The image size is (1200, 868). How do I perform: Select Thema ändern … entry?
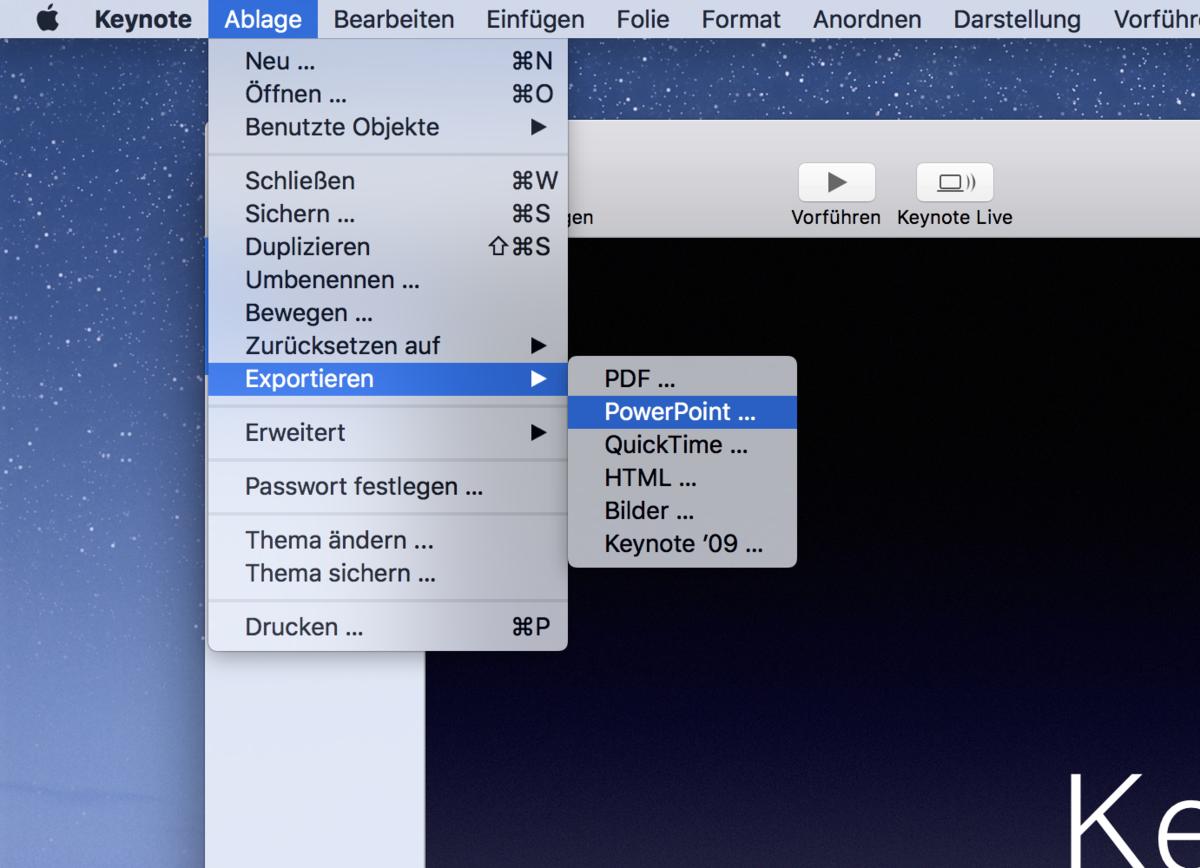(388, 541)
